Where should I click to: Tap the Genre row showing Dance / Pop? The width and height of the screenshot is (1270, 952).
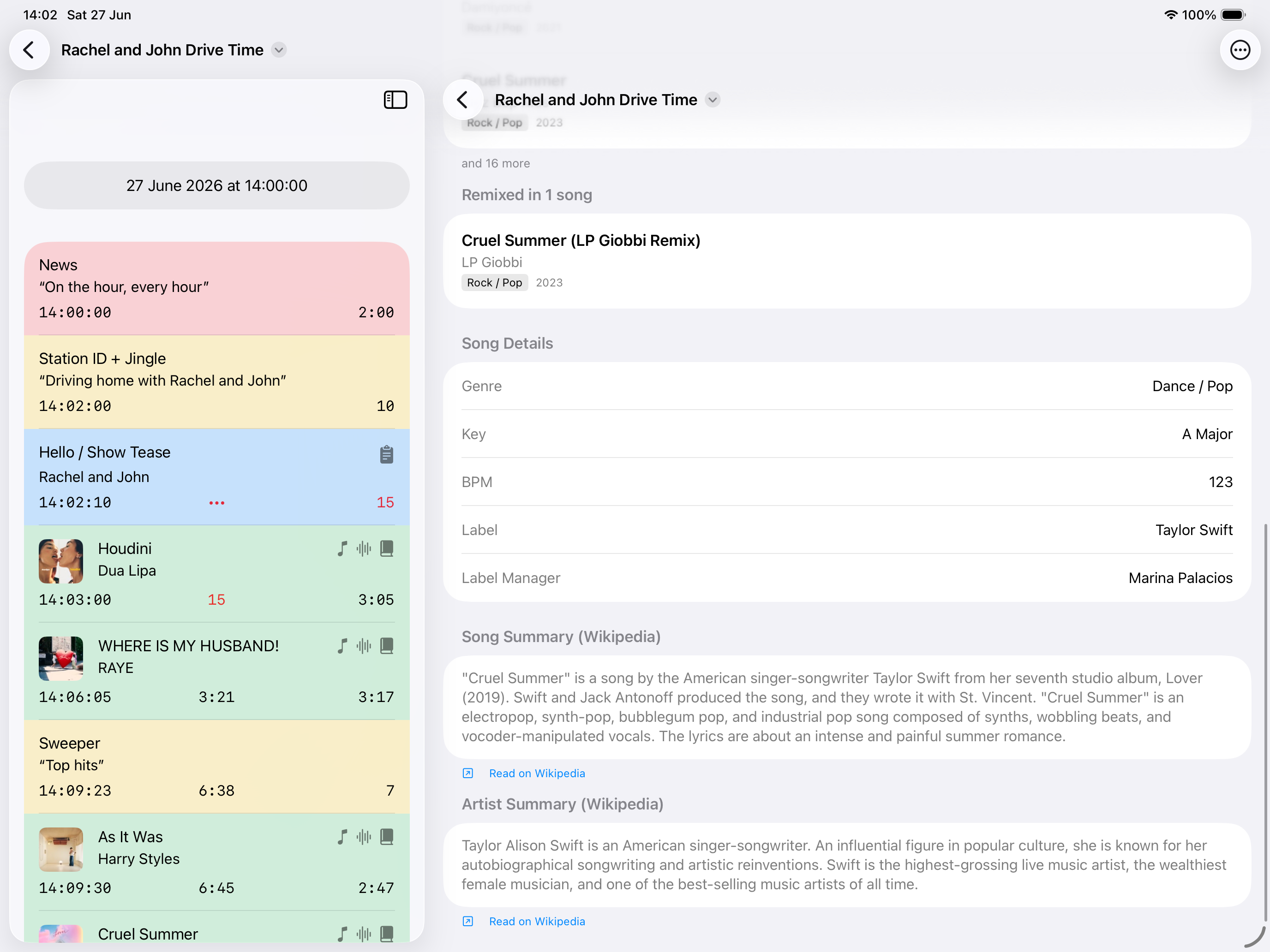[x=847, y=386]
